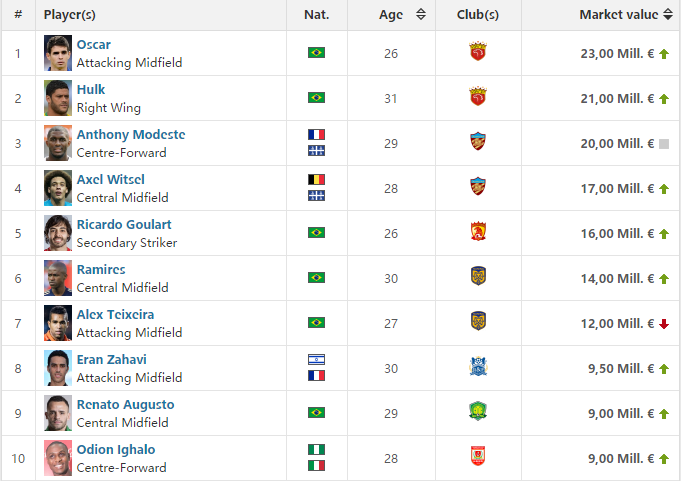Image resolution: width=681 pixels, height=481 pixels.
Task: Click Eran Zahavi's club crest icon
Action: [x=478, y=367]
